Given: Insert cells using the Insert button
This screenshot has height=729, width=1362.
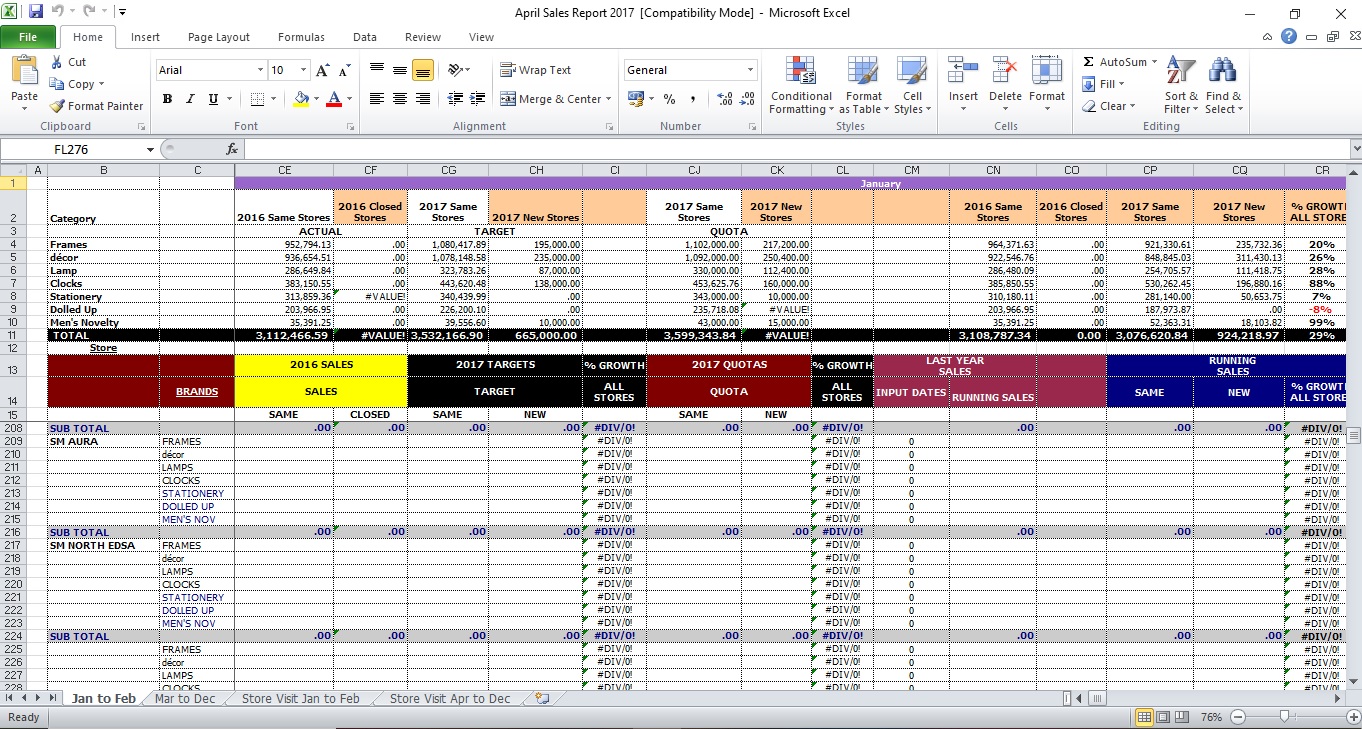Looking at the screenshot, I should click(x=963, y=86).
